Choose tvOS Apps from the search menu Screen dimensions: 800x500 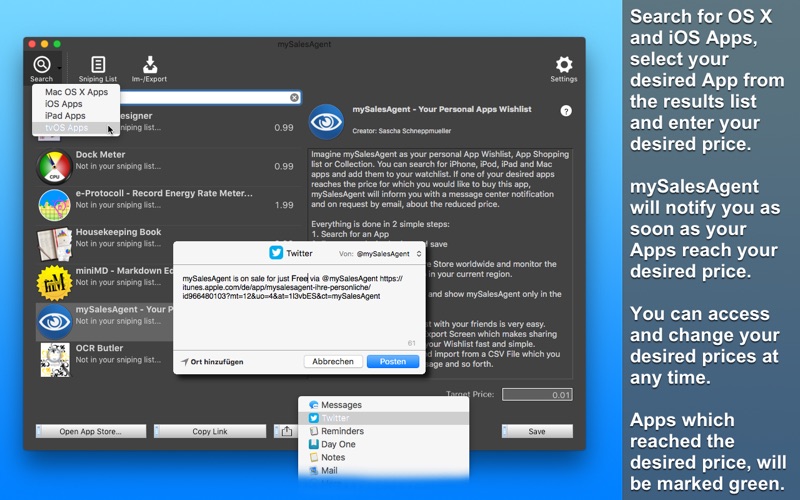pyautogui.click(x=76, y=128)
